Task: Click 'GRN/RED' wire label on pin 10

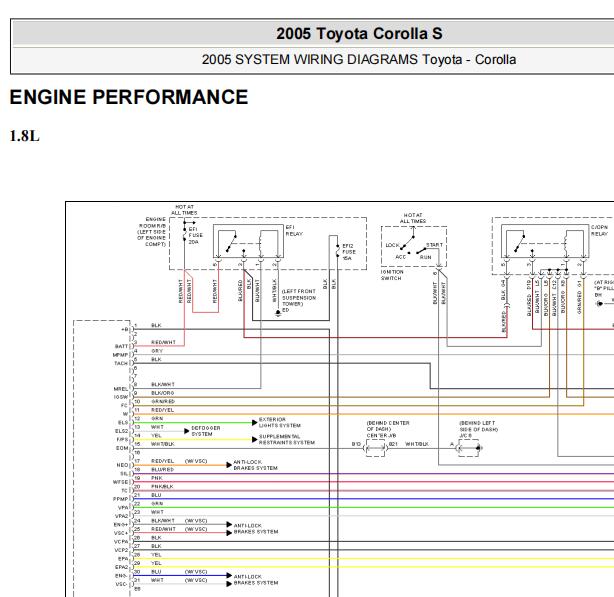Action: click(x=163, y=402)
